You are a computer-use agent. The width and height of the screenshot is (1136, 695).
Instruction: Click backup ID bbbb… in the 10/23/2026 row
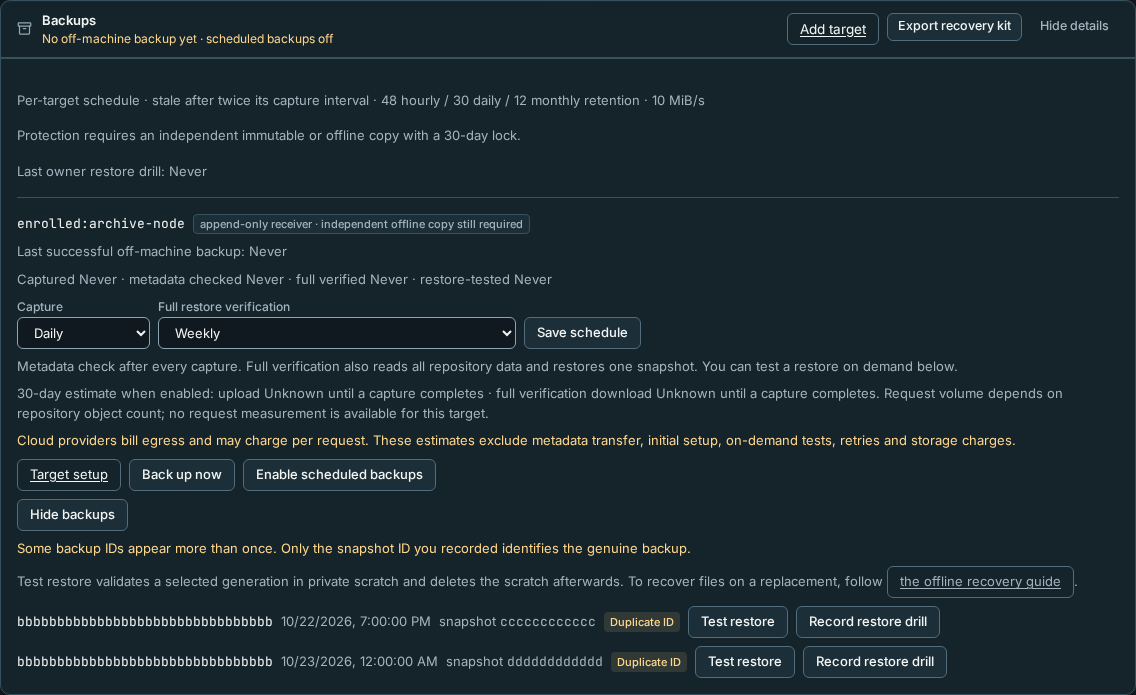point(145,662)
